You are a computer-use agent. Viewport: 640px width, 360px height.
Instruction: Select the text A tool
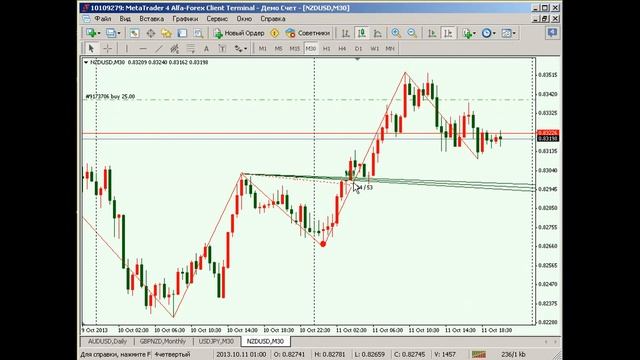(206, 49)
